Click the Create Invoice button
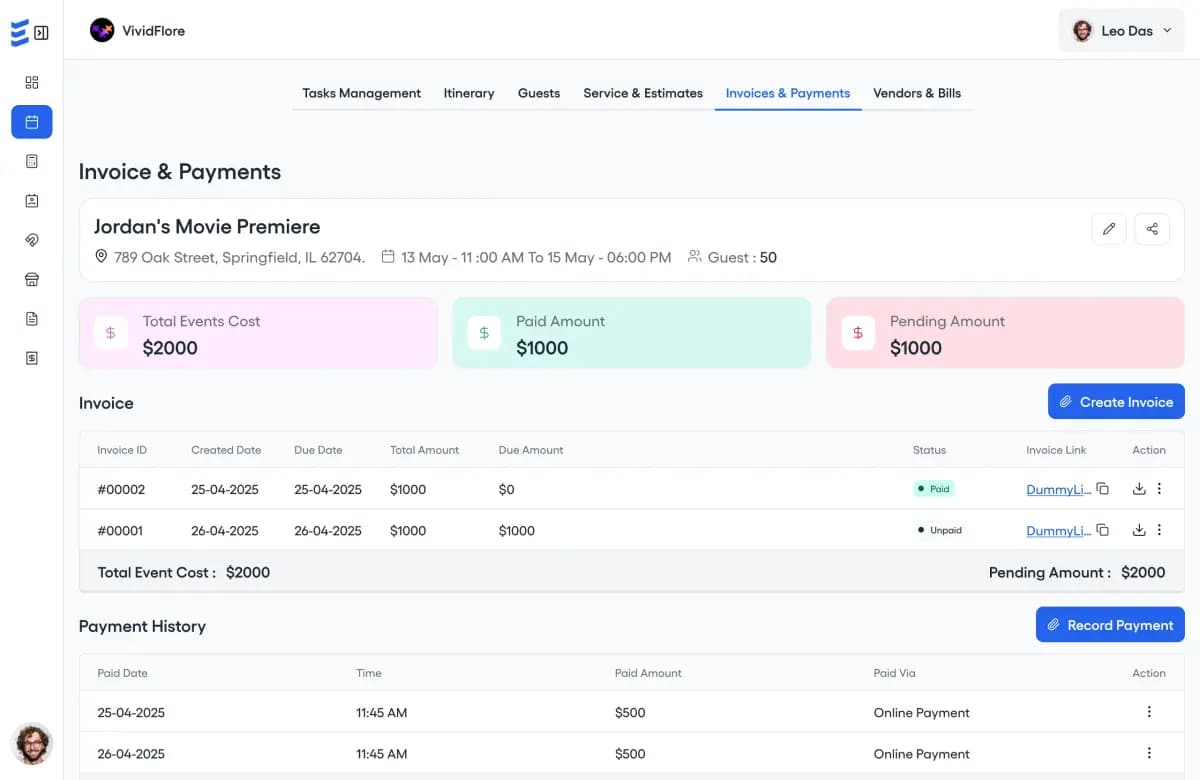1200x780 pixels. [1116, 401]
